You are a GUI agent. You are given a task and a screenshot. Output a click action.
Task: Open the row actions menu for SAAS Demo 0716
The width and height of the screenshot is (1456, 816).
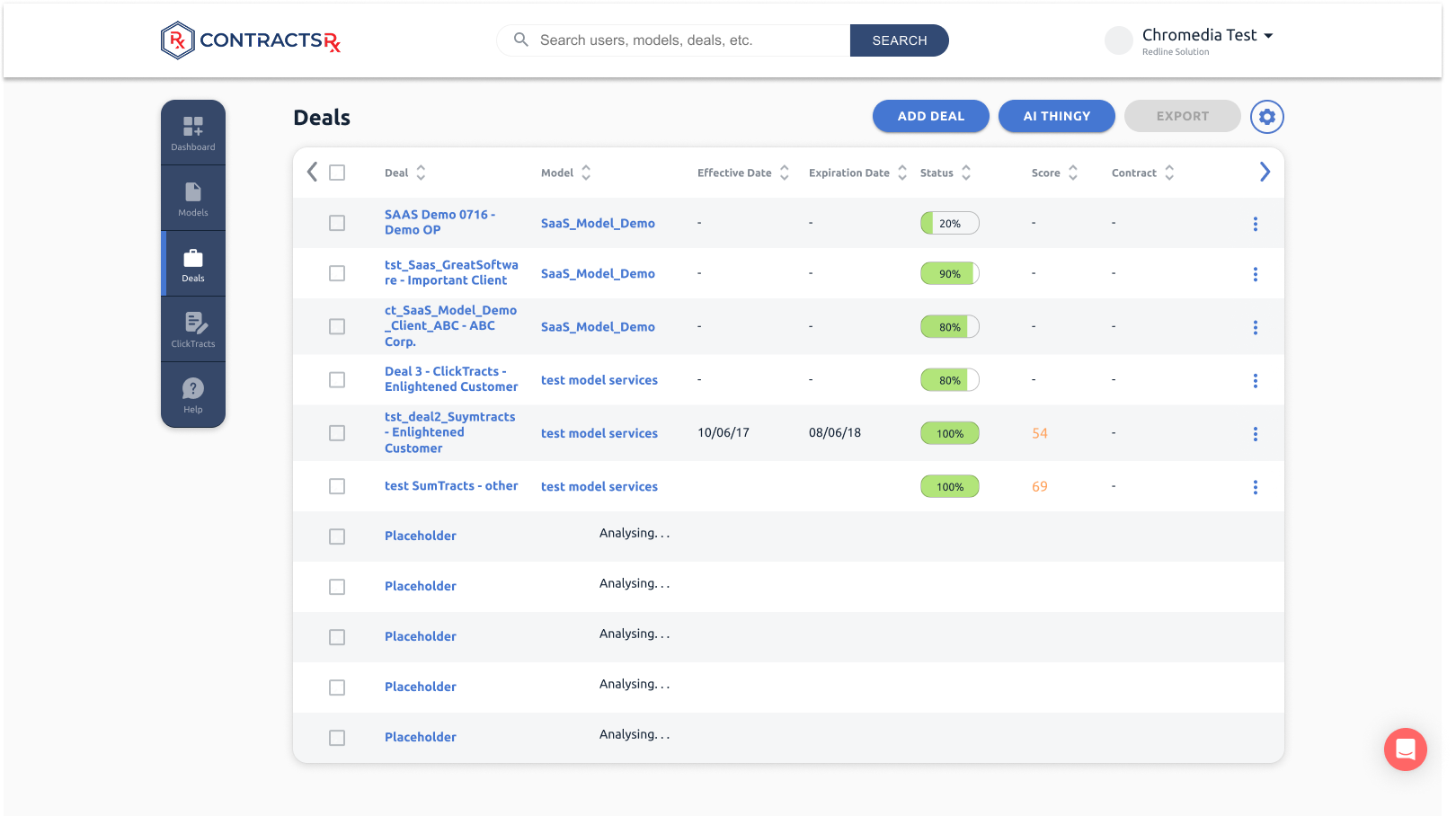tap(1256, 223)
